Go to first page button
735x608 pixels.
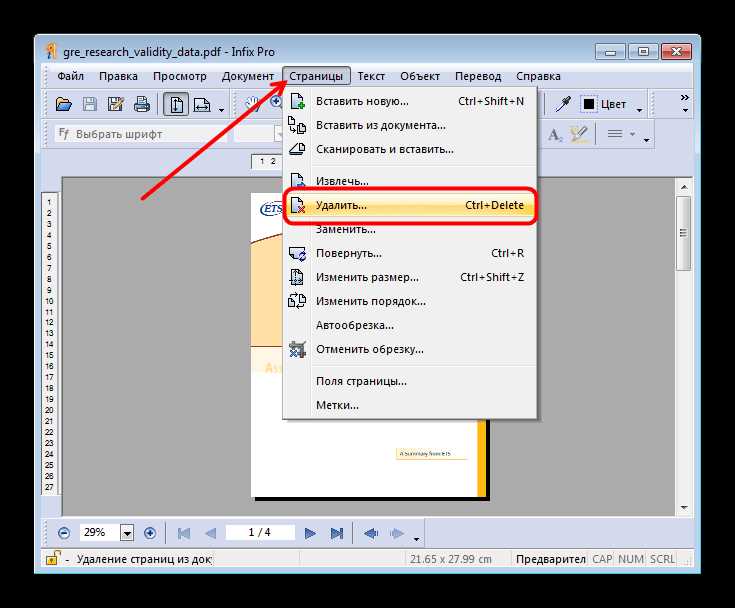[184, 533]
